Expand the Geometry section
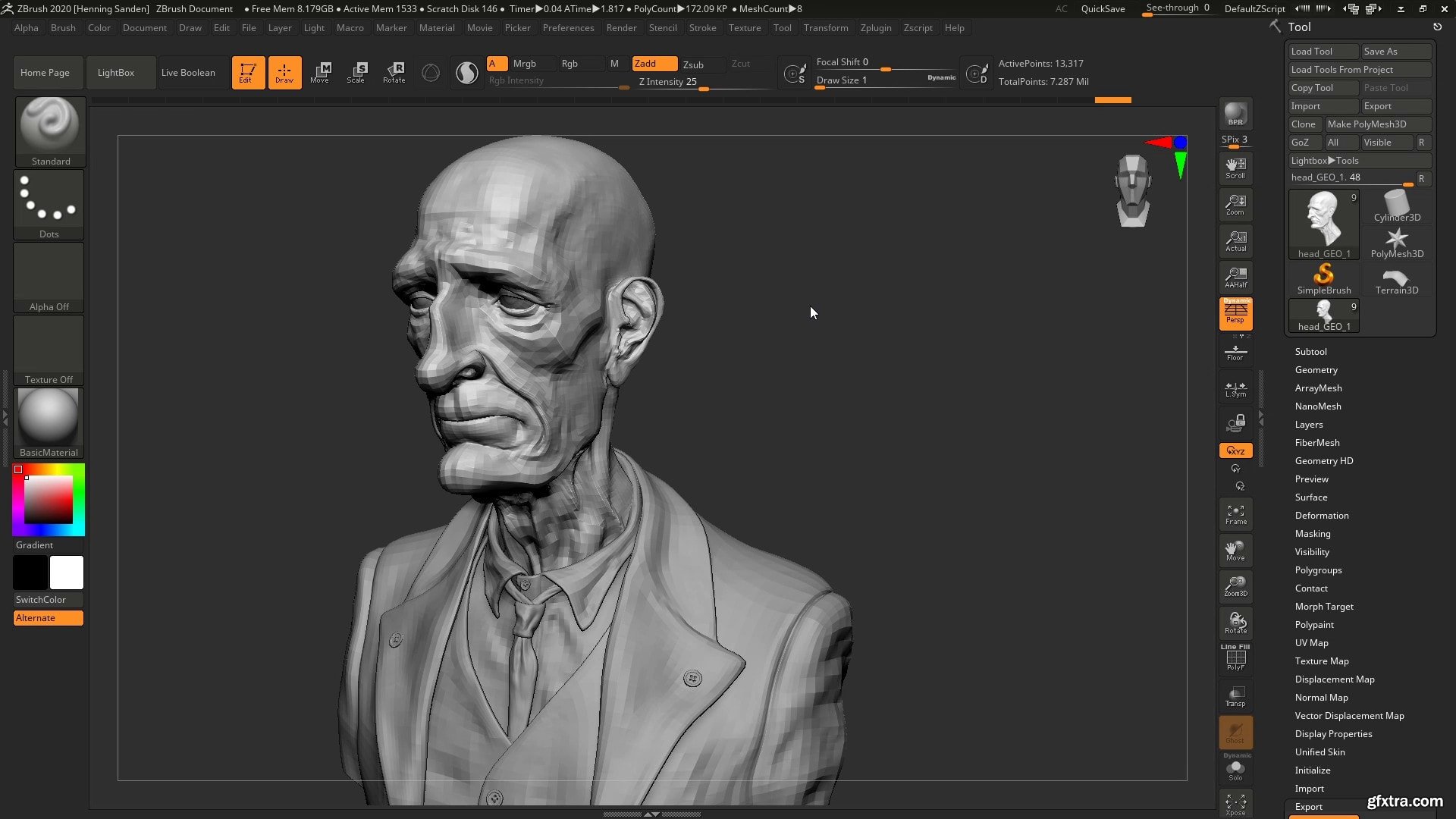 pyautogui.click(x=1316, y=369)
